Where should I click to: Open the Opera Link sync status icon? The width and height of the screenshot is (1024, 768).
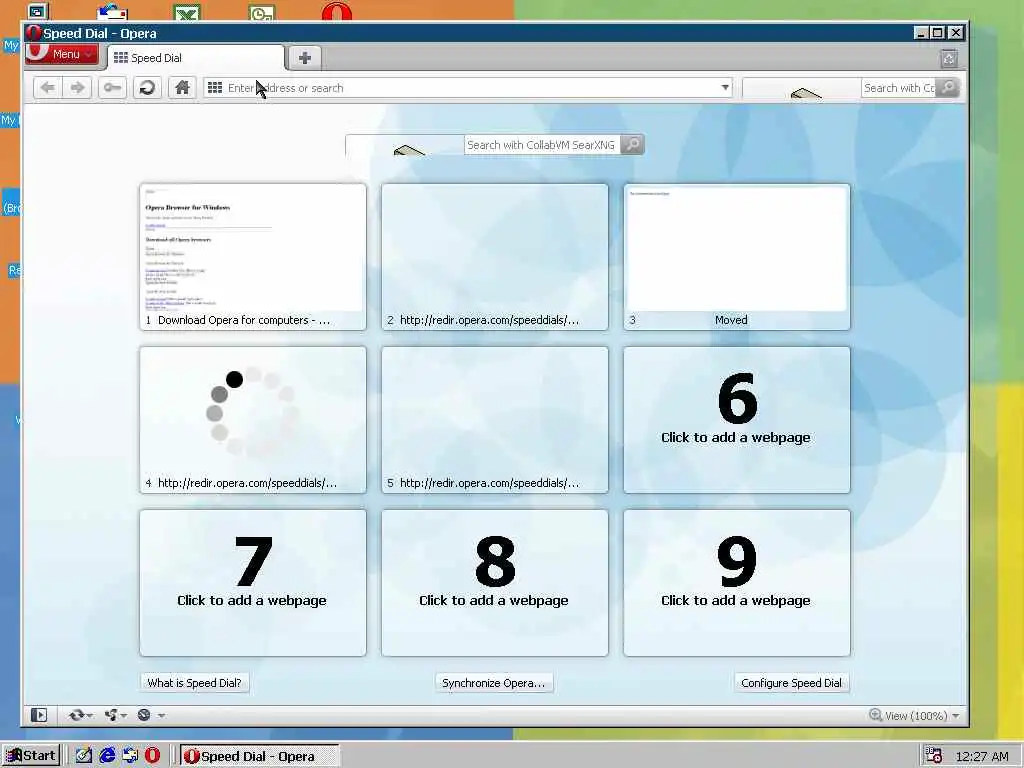[76, 715]
